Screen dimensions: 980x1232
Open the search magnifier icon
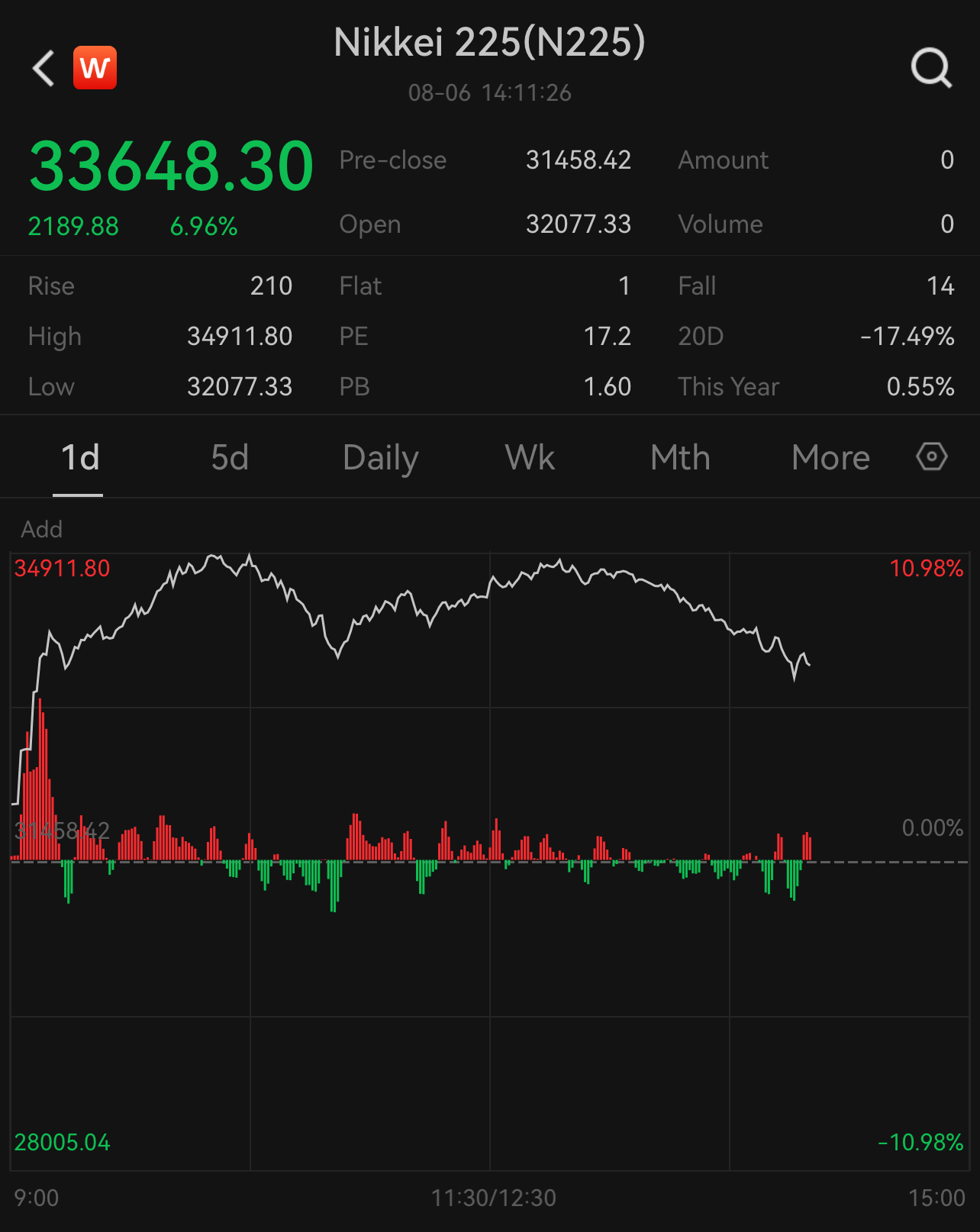pos(931,69)
